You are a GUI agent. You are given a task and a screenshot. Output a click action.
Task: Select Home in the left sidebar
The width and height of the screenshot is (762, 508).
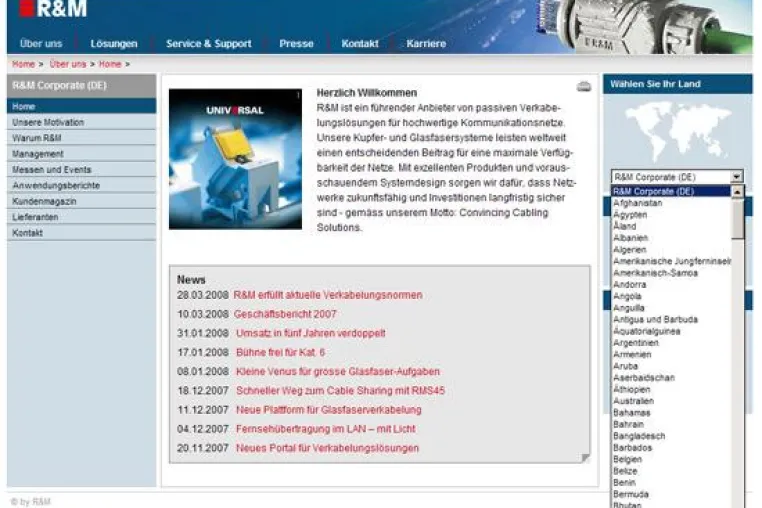point(82,106)
